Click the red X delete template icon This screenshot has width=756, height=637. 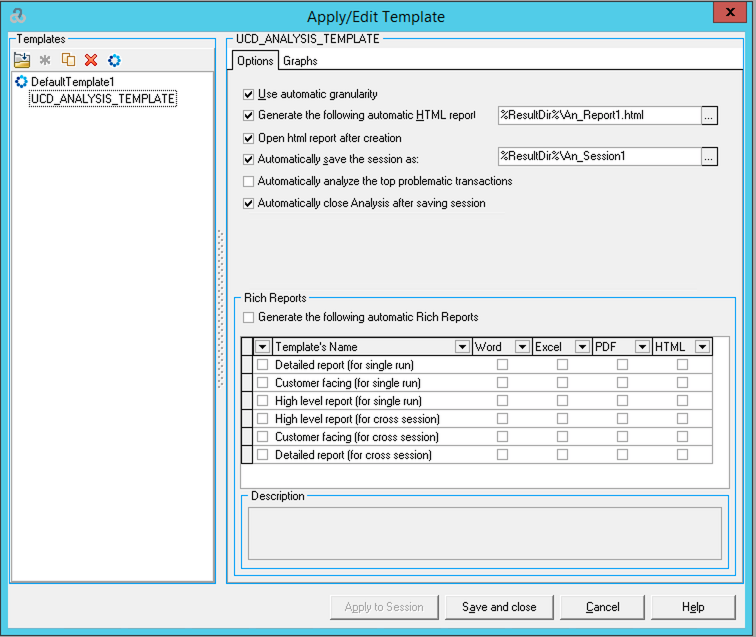pyautogui.click(x=91, y=60)
